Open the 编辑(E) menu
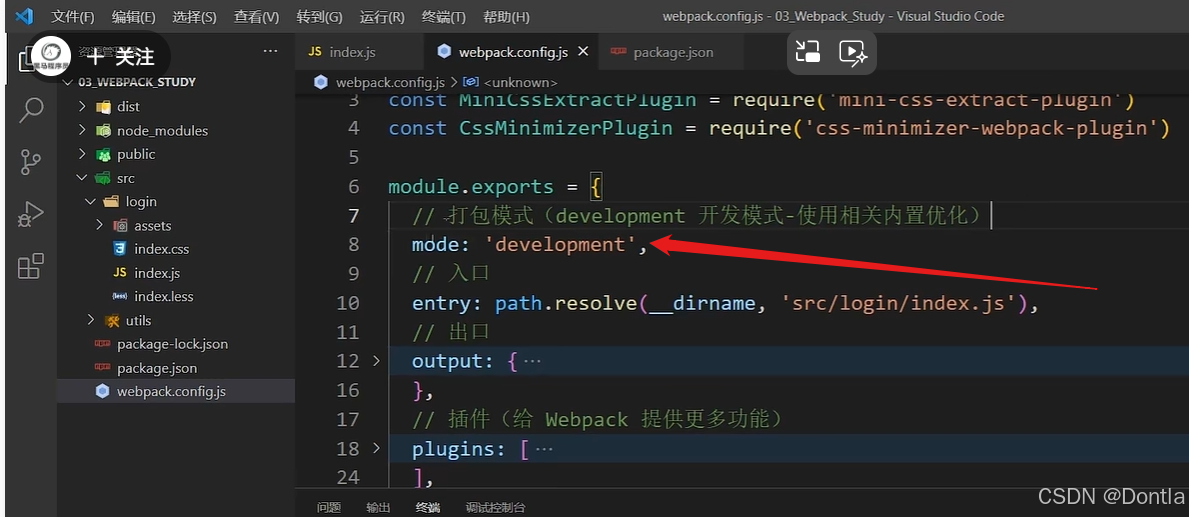 click(133, 17)
